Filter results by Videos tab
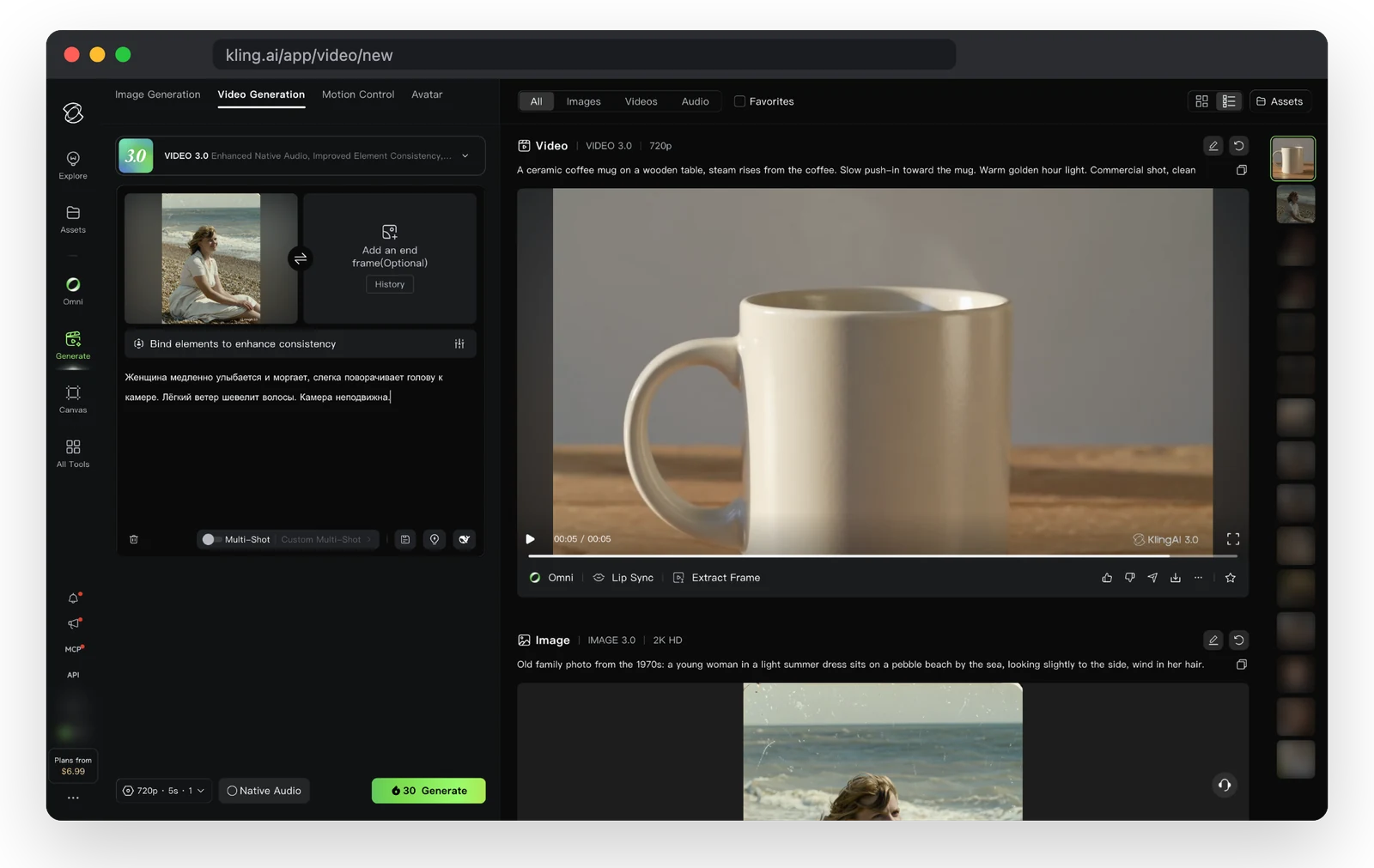Image resolution: width=1374 pixels, height=868 pixels. tap(641, 101)
